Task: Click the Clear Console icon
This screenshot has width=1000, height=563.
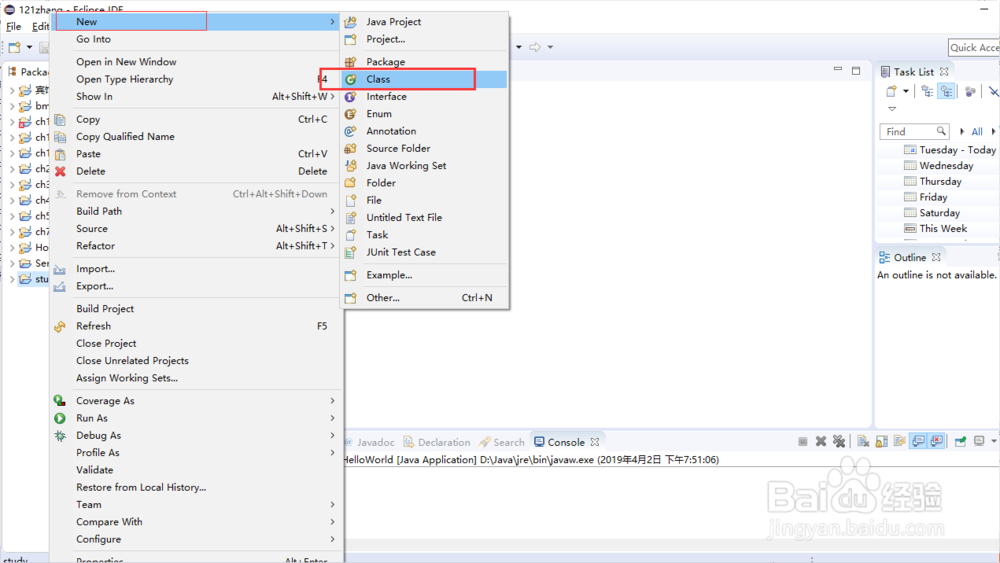Action: [863, 441]
